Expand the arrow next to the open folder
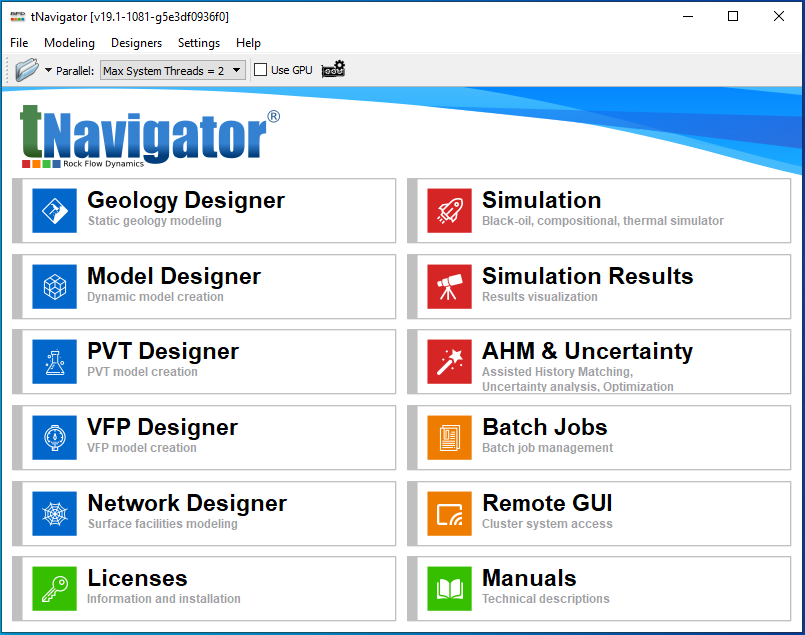The image size is (805, 635). coord(48,70)
